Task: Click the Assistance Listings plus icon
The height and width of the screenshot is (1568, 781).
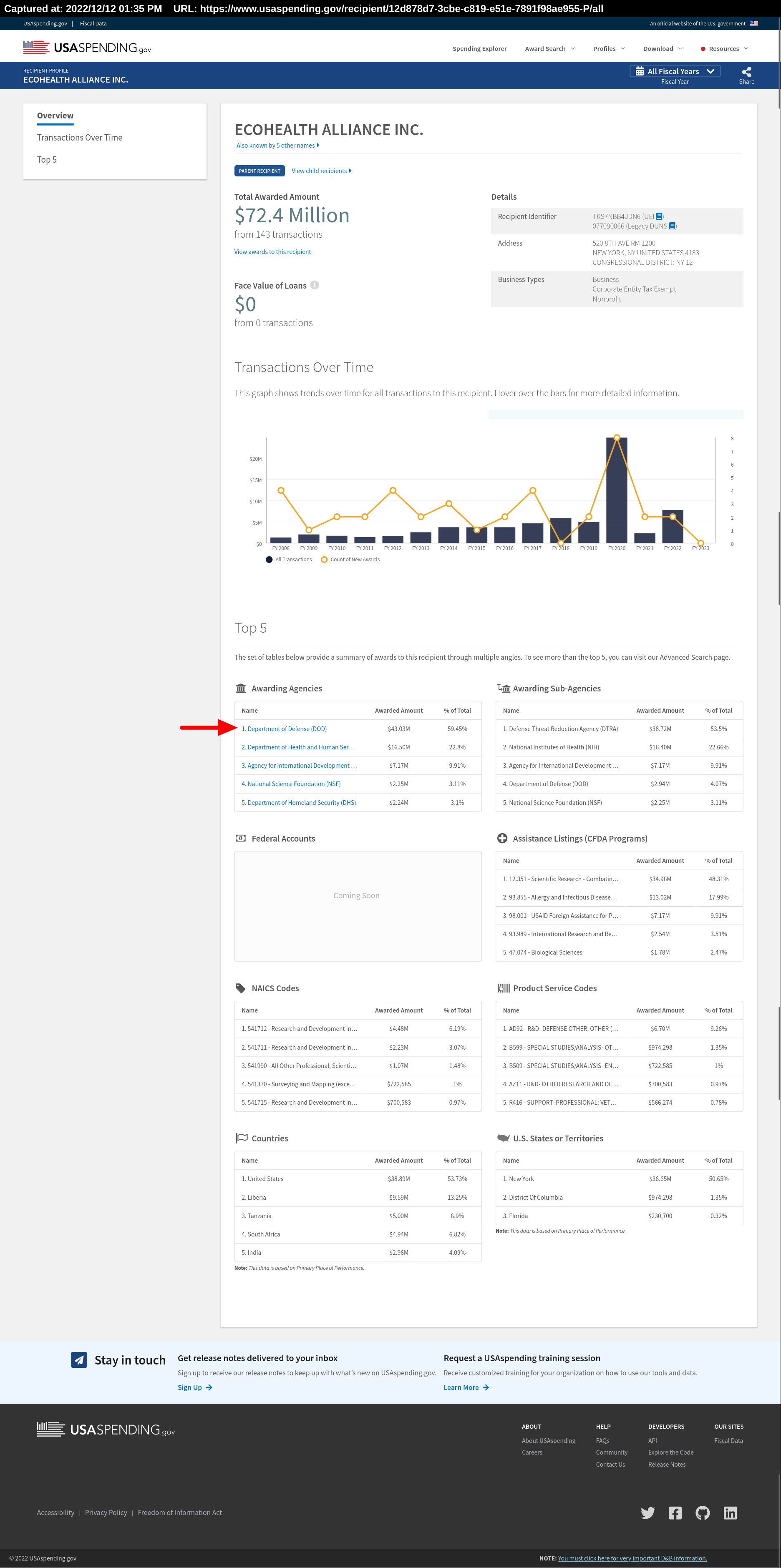Action: (502, 838)
